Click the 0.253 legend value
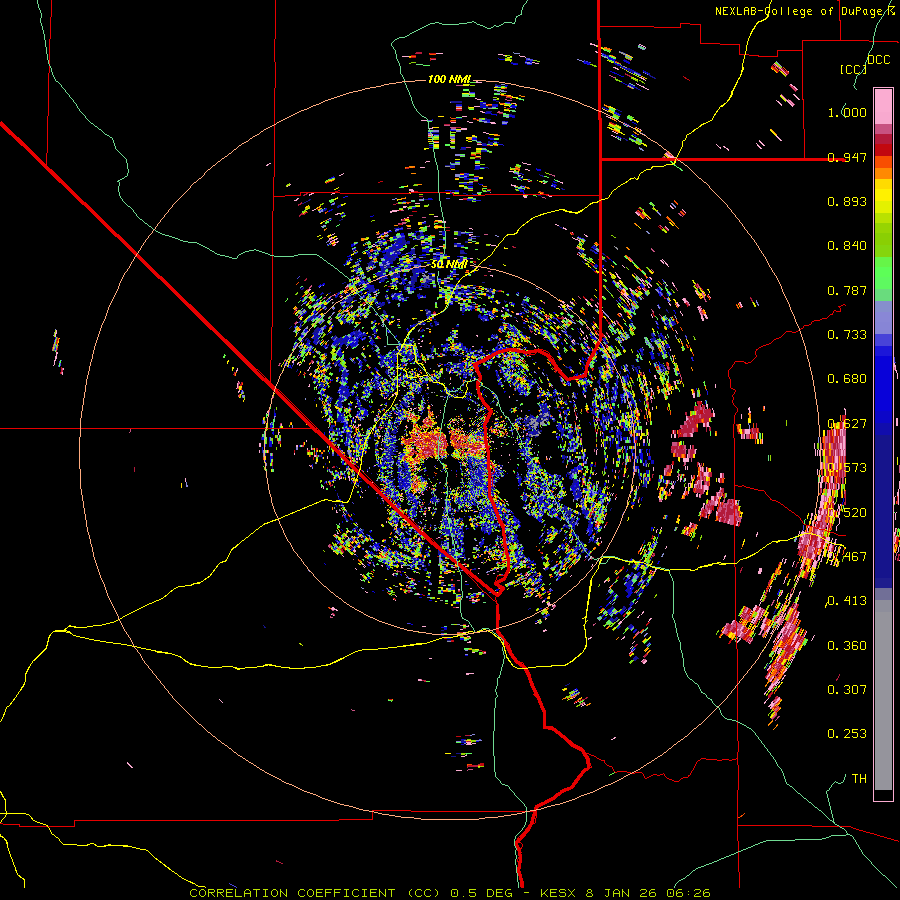900x900 pixels. [847, 734]
